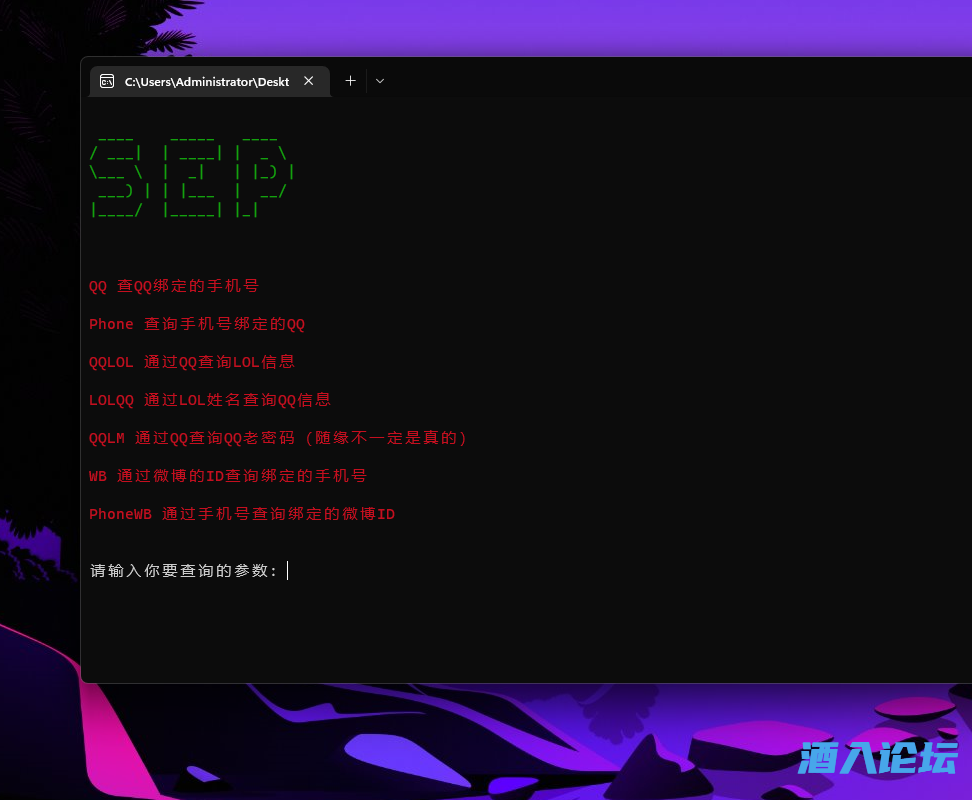This screenshot has height=800, width=972.
Task: Switch to the C:\Users\Administrator\Deskt tab
Action: pos(205,81)
